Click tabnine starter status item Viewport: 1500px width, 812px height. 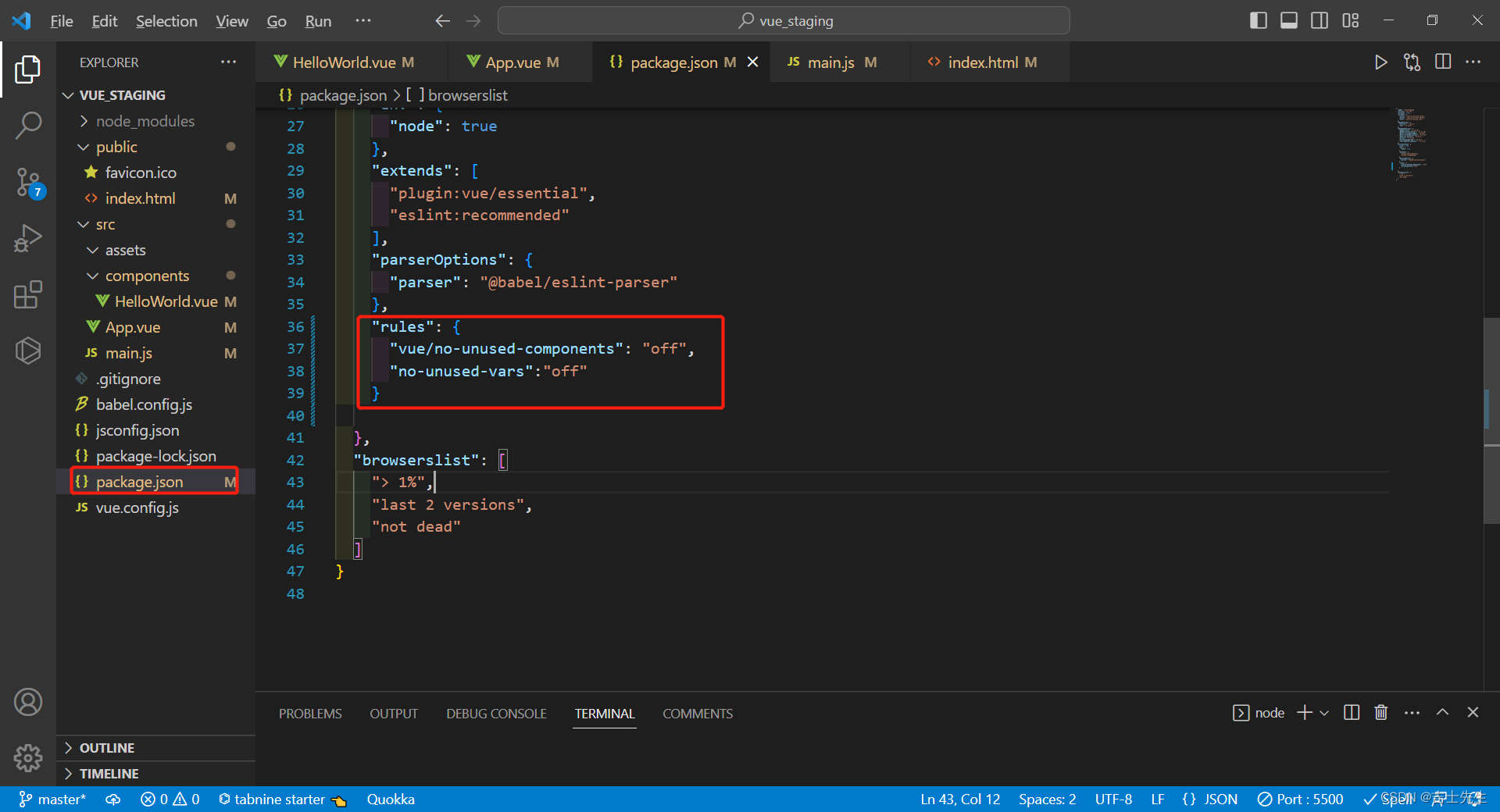point(282,800)
